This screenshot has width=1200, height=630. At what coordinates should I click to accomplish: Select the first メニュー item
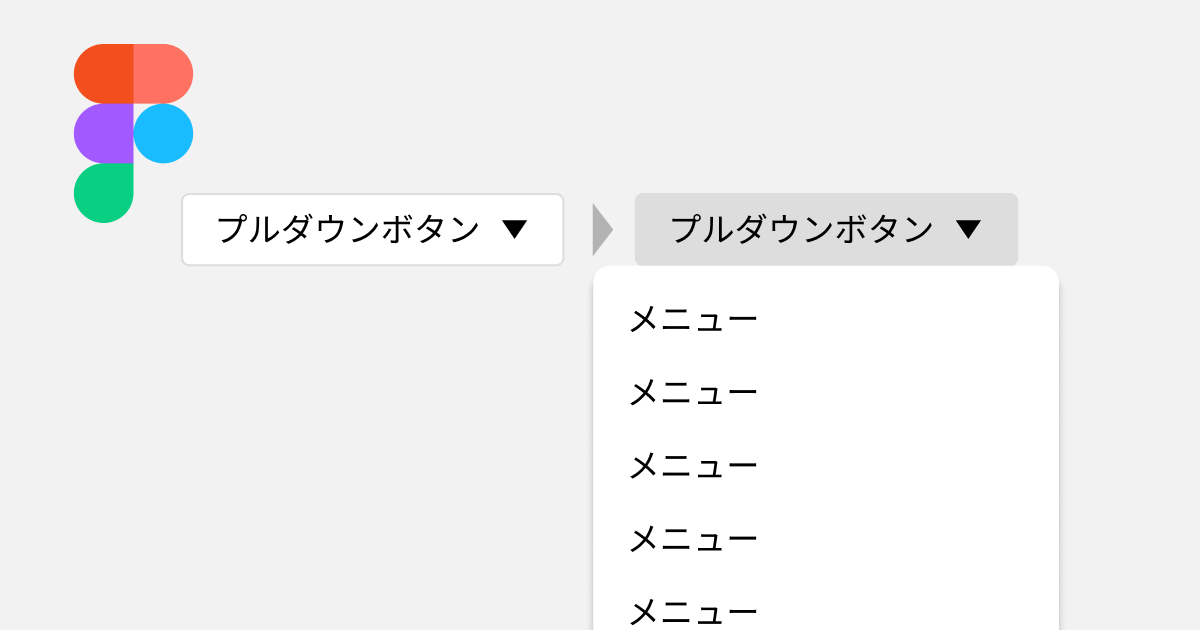693,317
